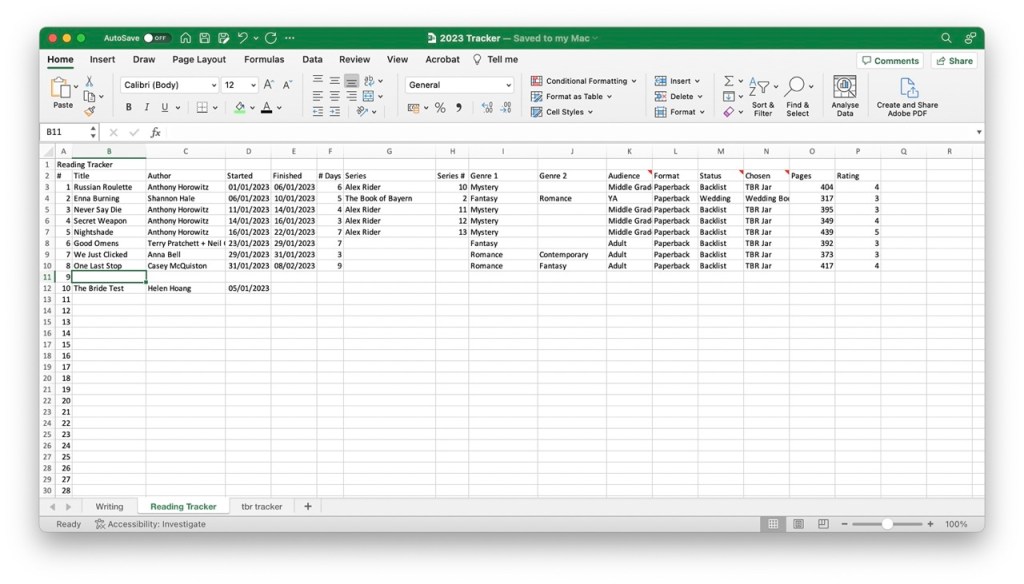Viewport: 1024px width, 584px height.
Task: Expand the Conditional Formatting menu
Action: 584,81
